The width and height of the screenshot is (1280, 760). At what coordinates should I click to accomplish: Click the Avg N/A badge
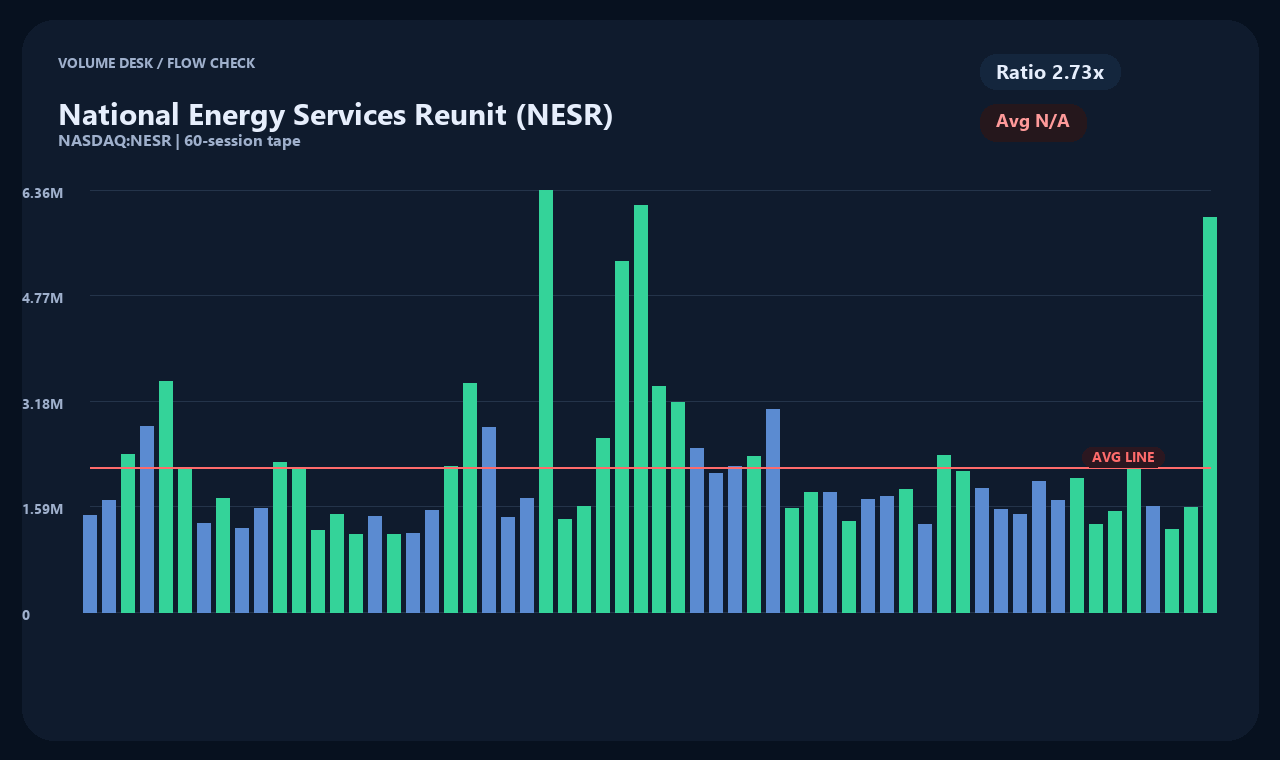1033,122
